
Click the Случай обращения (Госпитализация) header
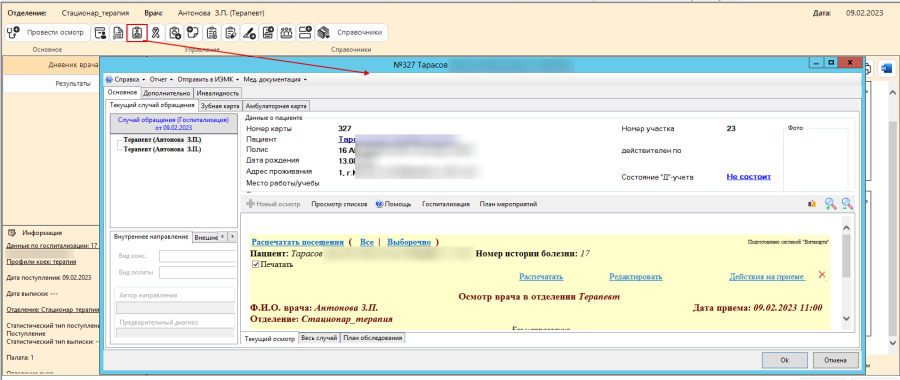point(173,123)
